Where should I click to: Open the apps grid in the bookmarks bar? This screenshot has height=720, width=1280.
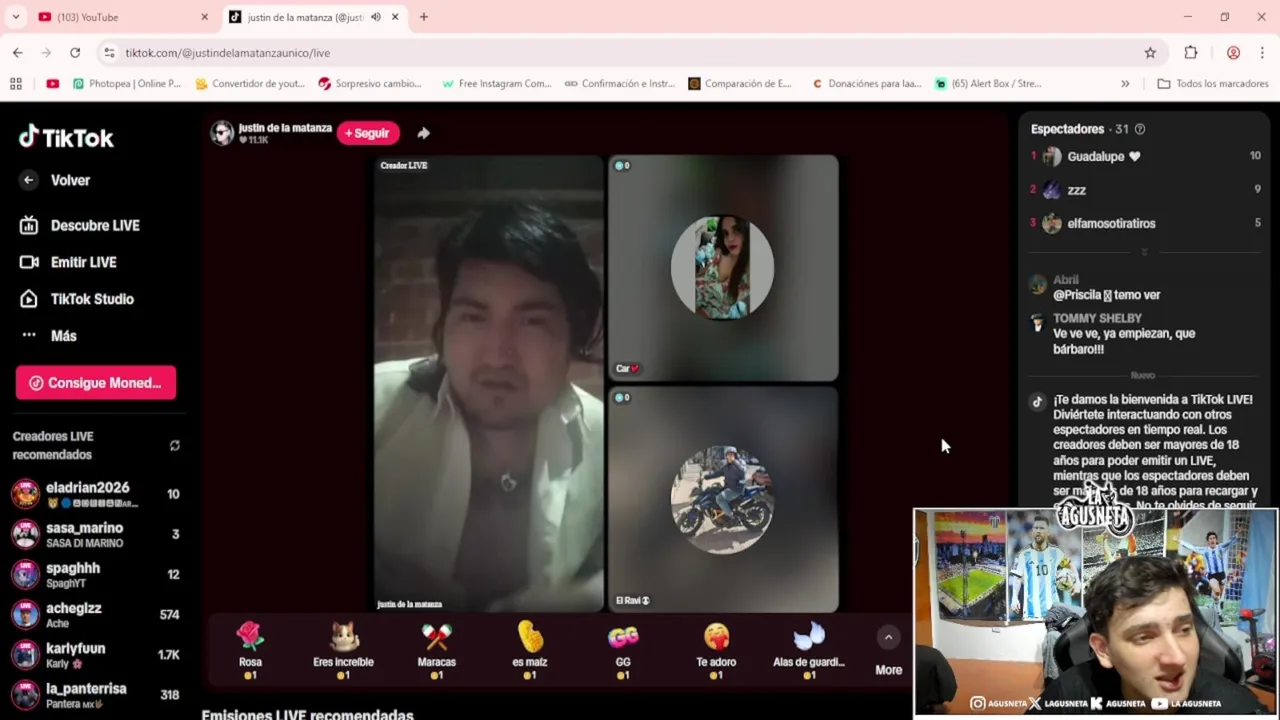click(x=16, y=84)
